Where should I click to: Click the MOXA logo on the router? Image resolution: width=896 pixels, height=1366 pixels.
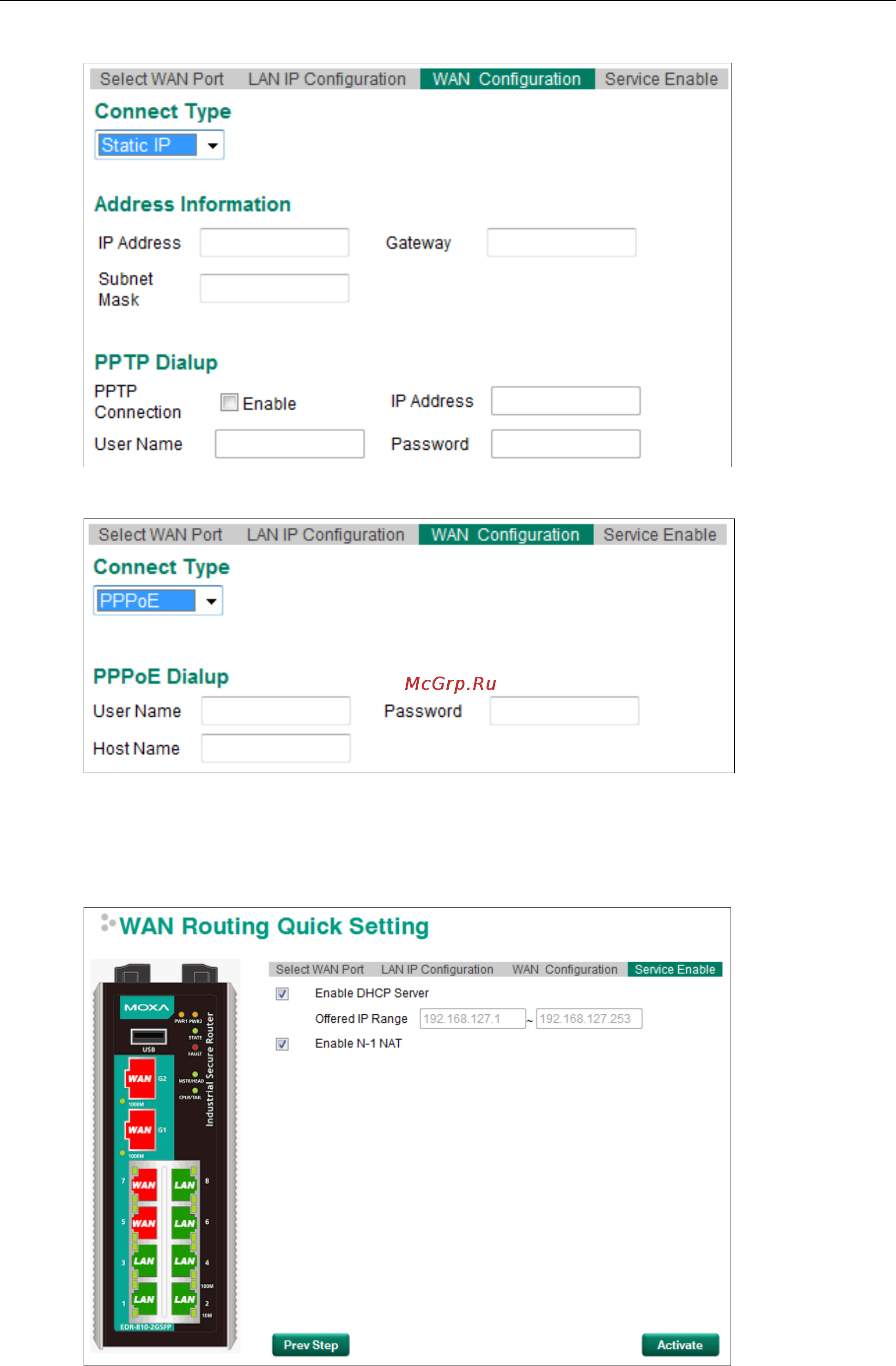click(147, 1007)
